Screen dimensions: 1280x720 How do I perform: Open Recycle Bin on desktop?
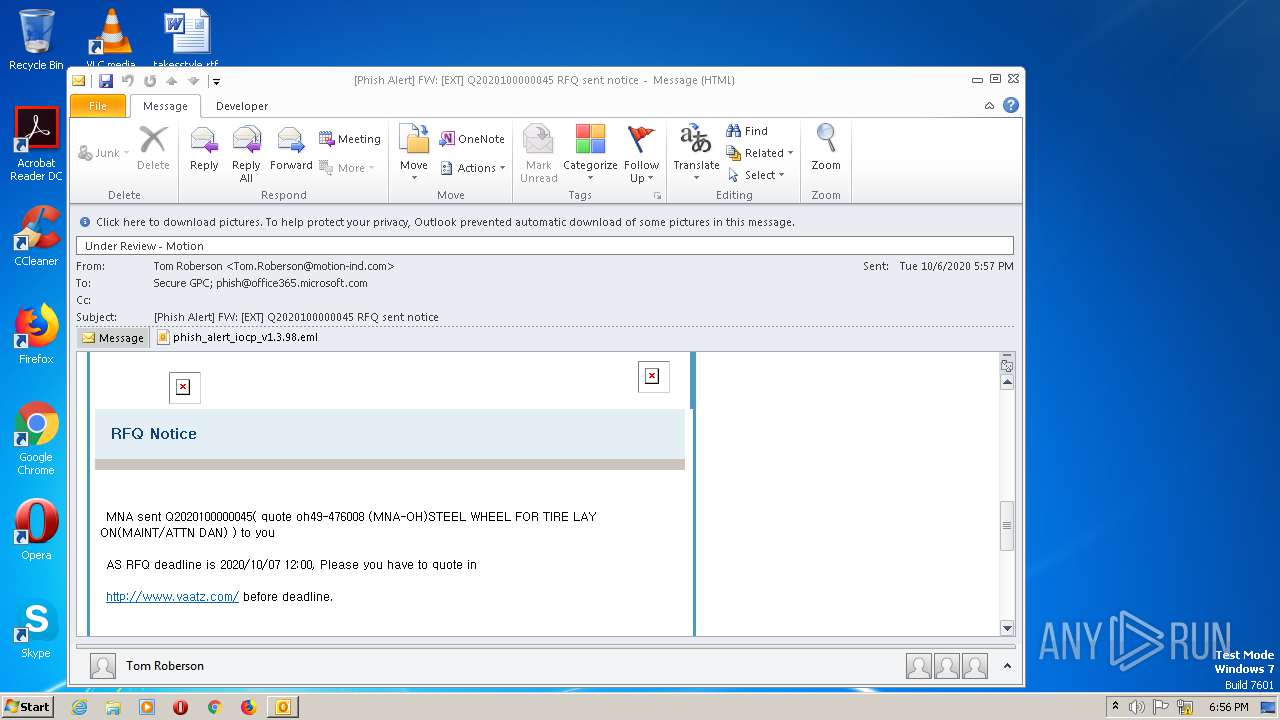36,40
